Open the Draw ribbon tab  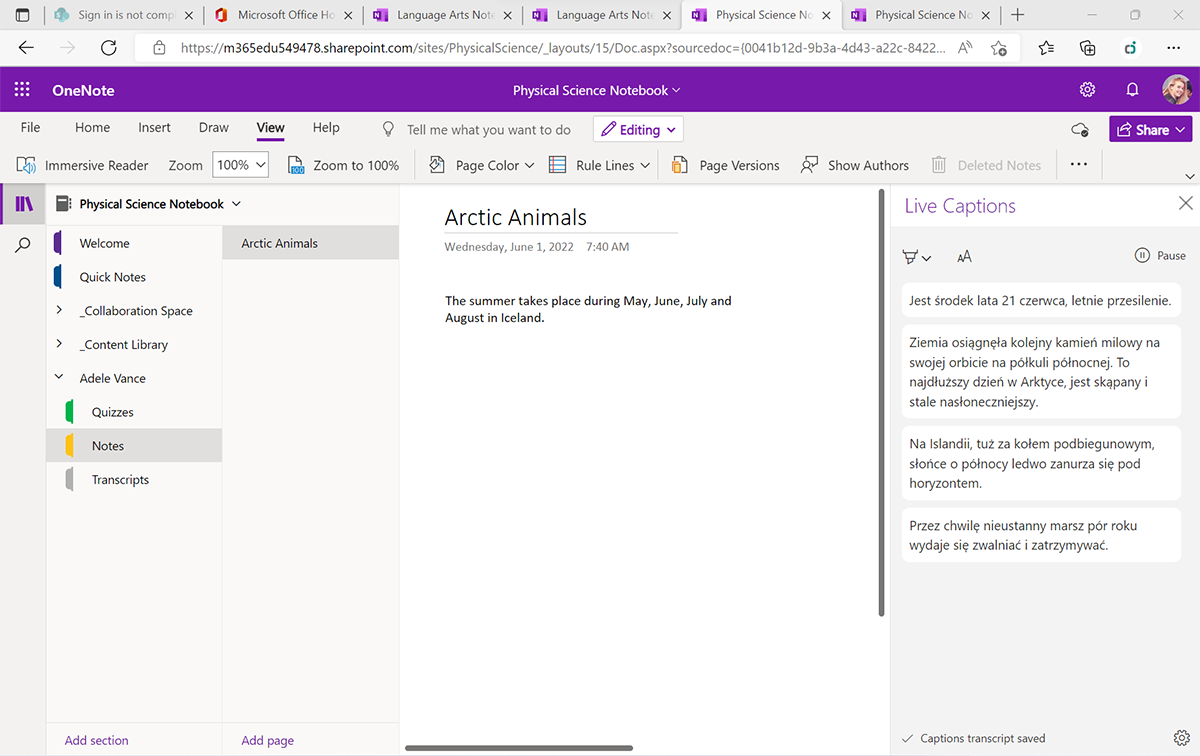tap(213, 128)
